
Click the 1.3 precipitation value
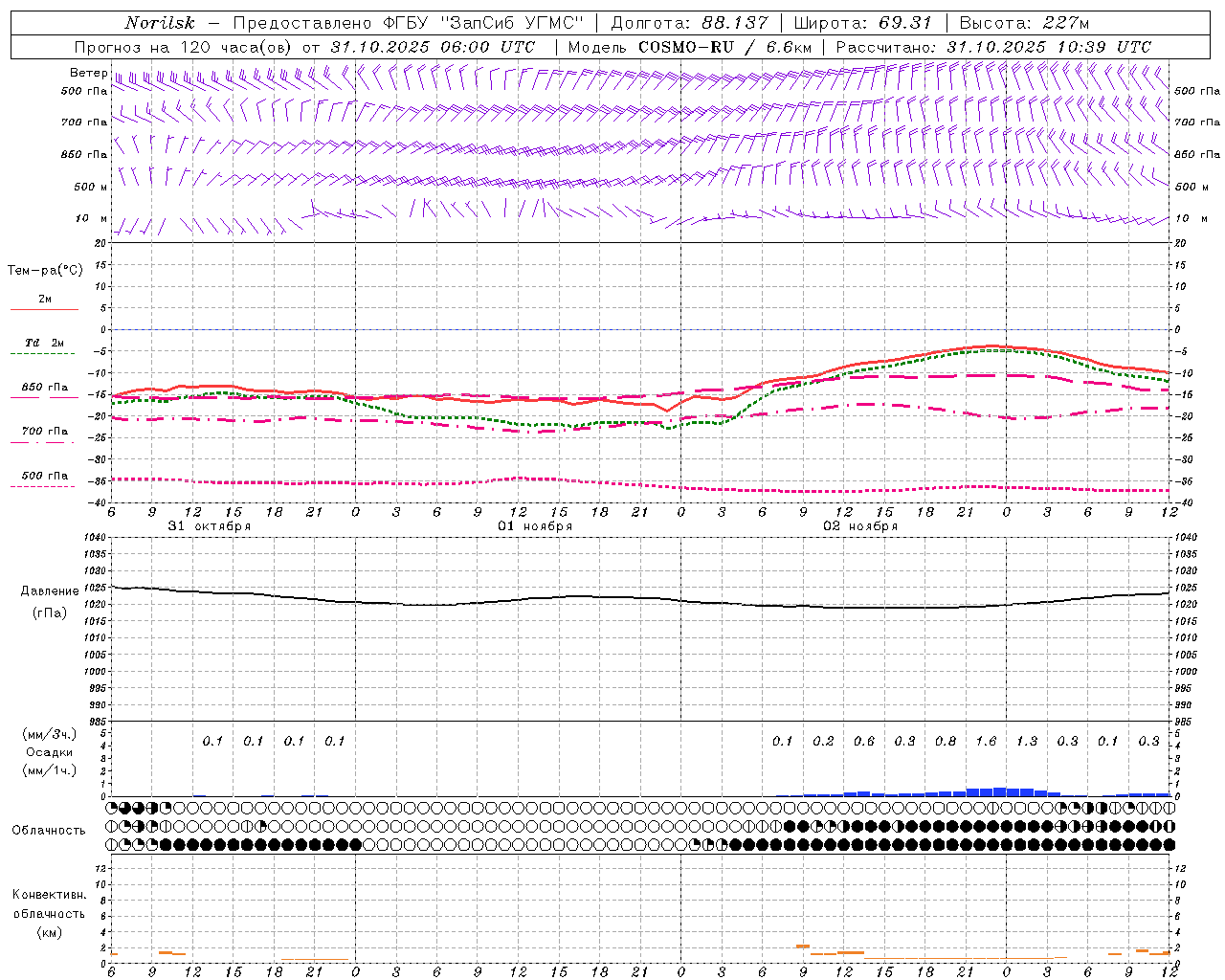[x=1027, y=741]
